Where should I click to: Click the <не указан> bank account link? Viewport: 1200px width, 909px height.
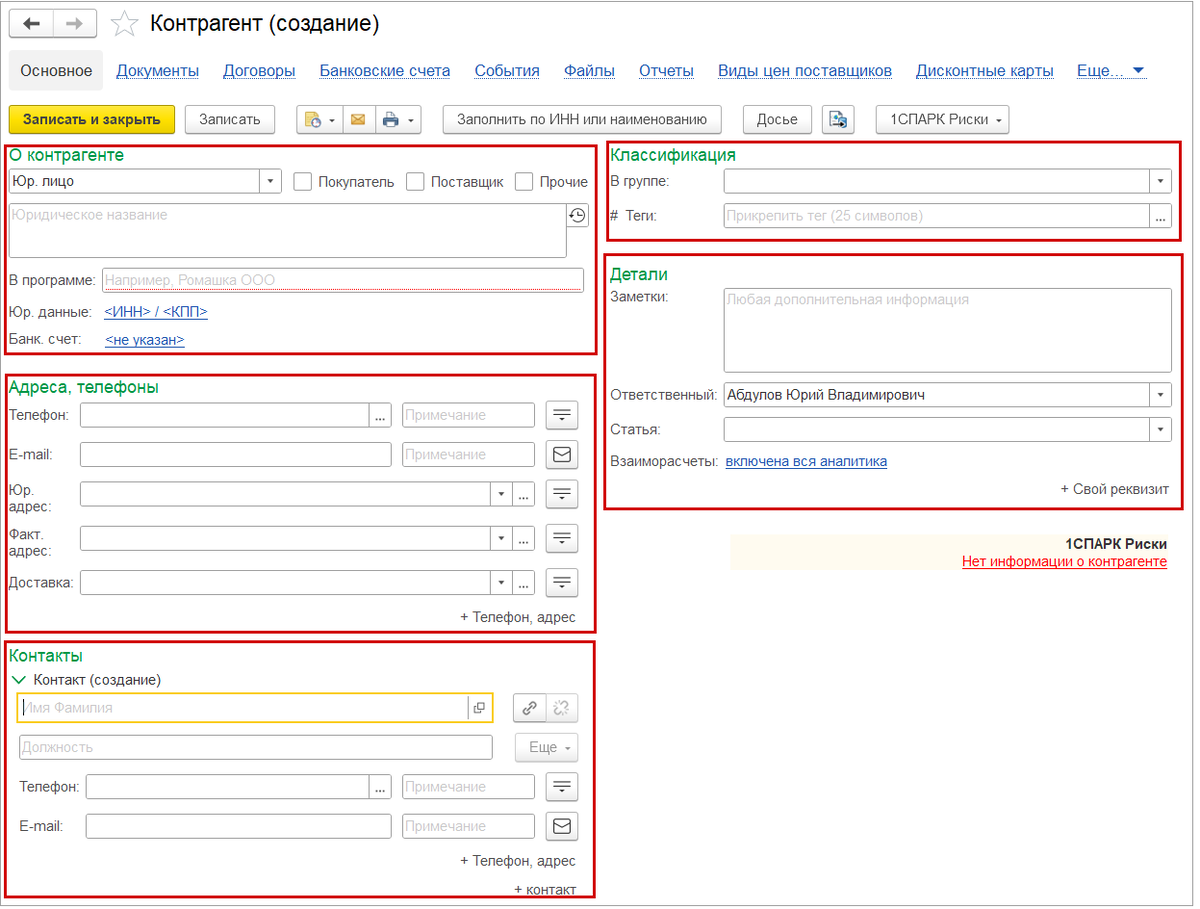pyautogui.click(x=145, y=340)
